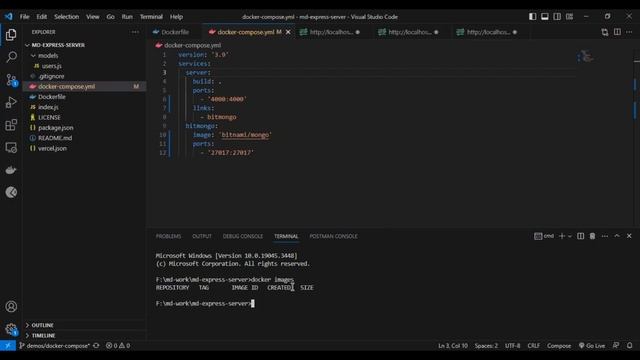
Task: Open the Accounts menu icon
Action: 11,306
